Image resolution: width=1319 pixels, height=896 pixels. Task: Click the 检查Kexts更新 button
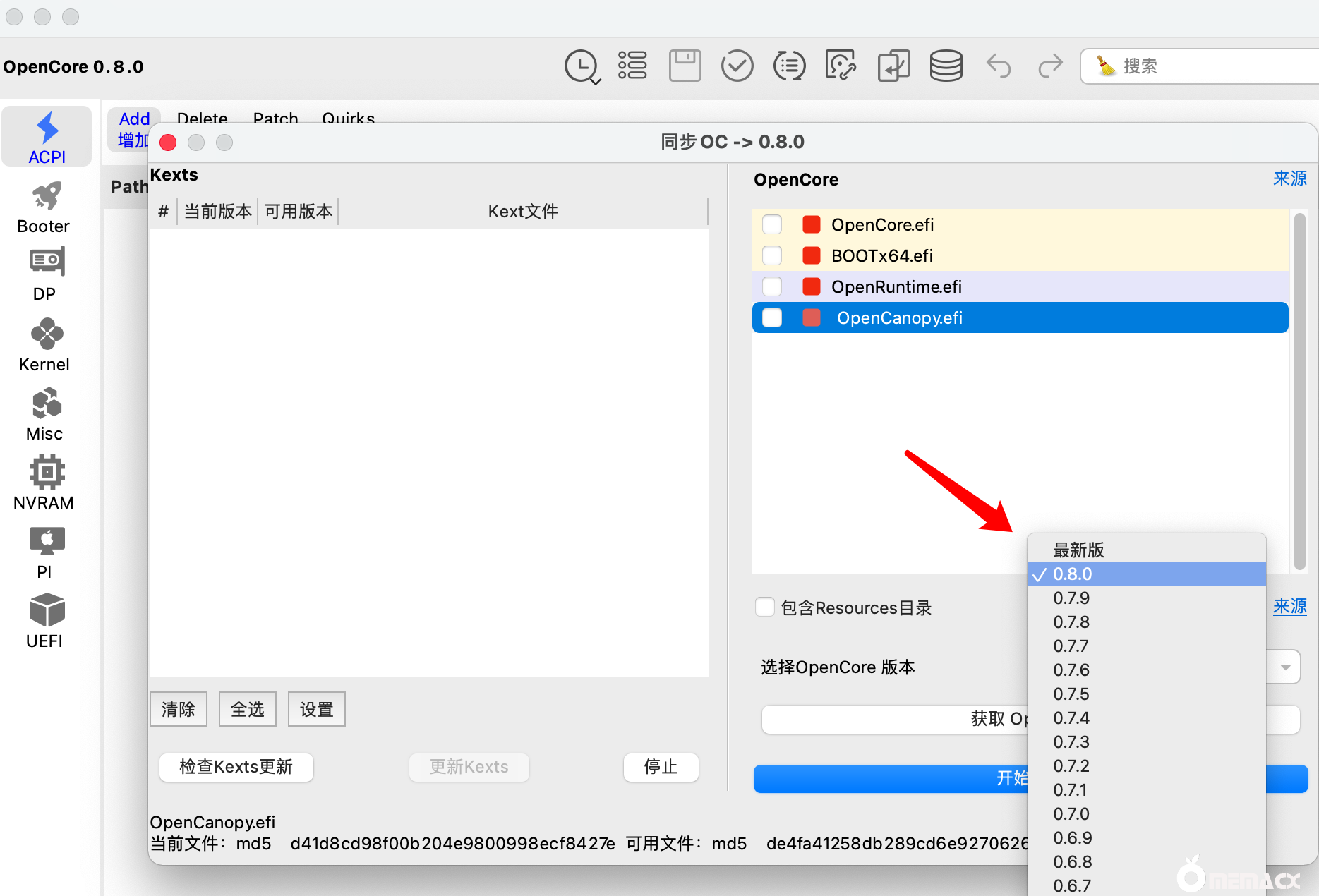pyautogui.click(x=236, y=767)
